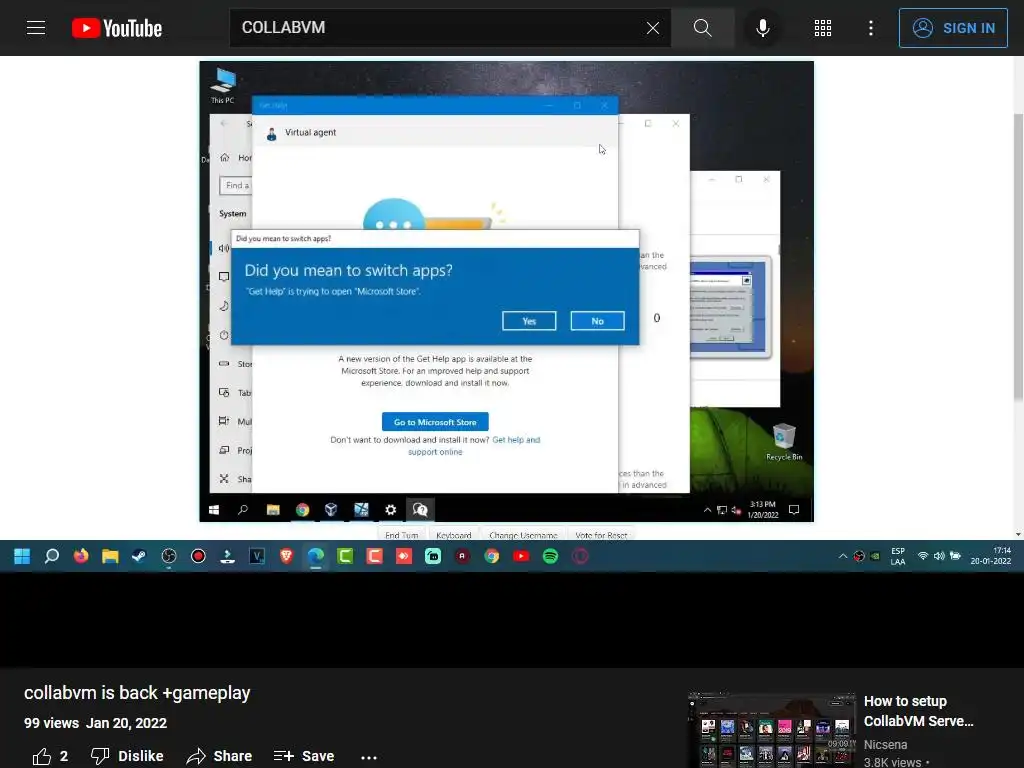
Task: Open Settings gear on the VM taskbar
Action: click(x=391, y=509)
